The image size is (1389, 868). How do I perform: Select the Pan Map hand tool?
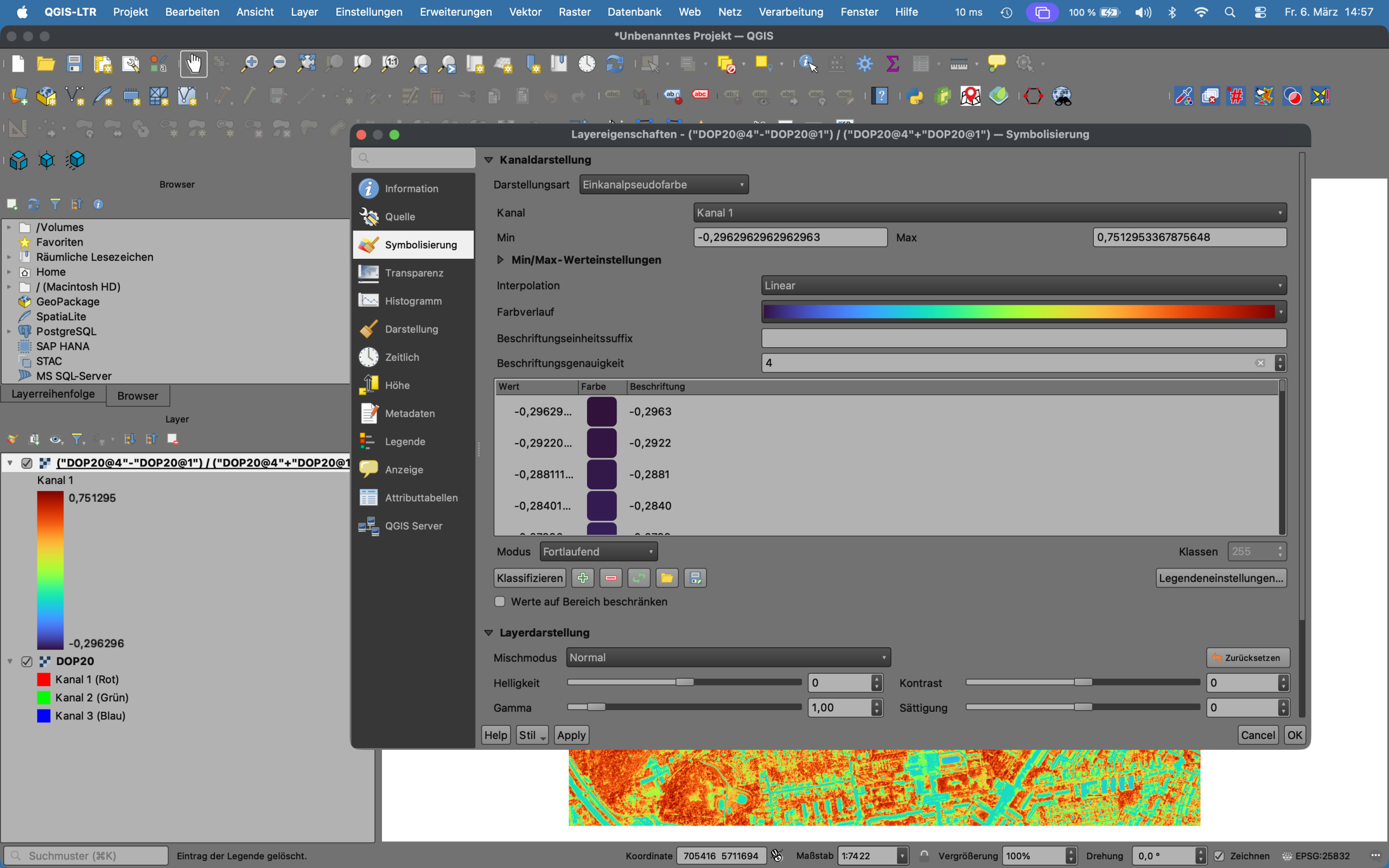[x=193, y=63]
